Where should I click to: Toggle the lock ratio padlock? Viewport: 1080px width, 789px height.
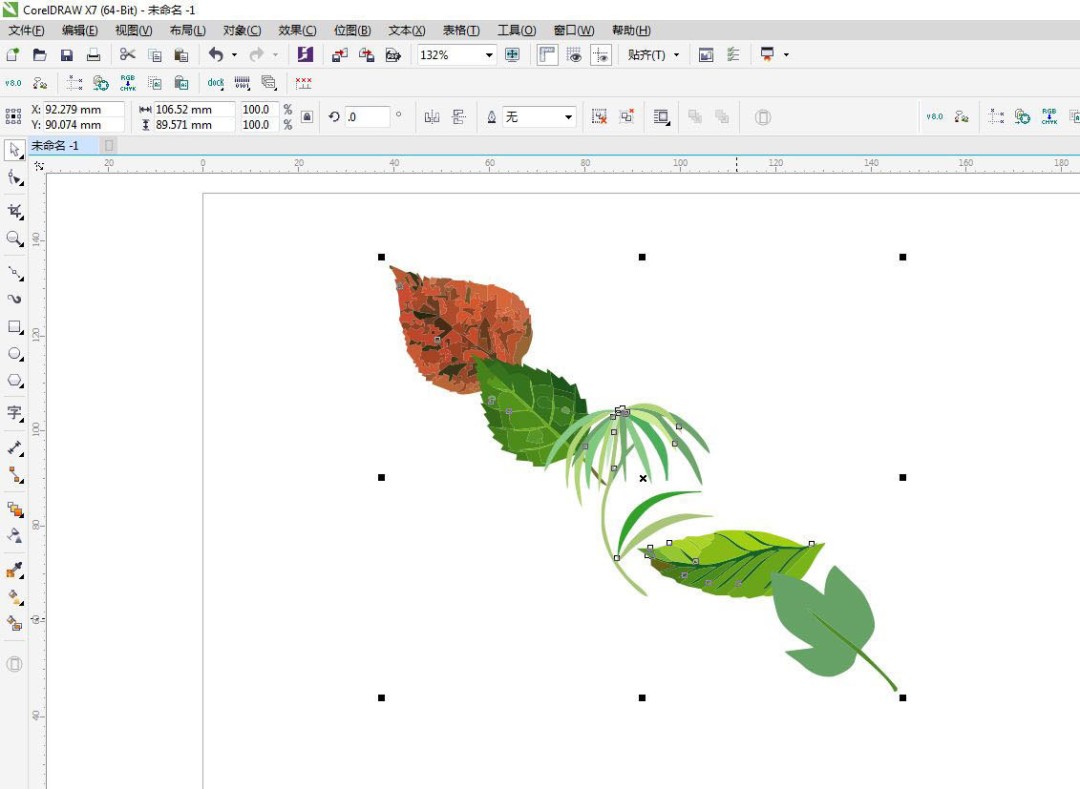click(x=307, y=117)
